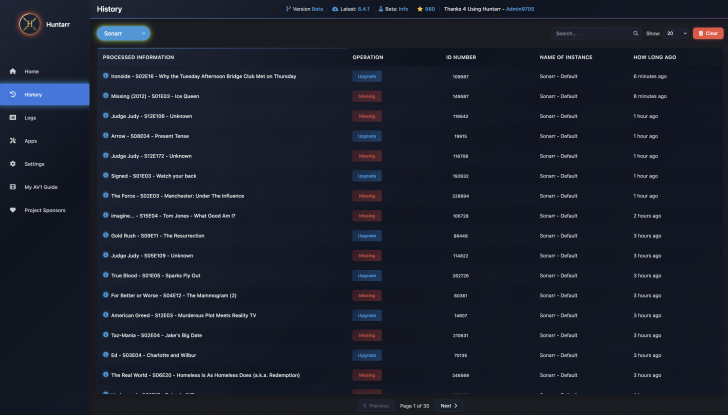Open the Show 20 entries dropdown
This screenshot has width=728, height=415.
point(676,33)
